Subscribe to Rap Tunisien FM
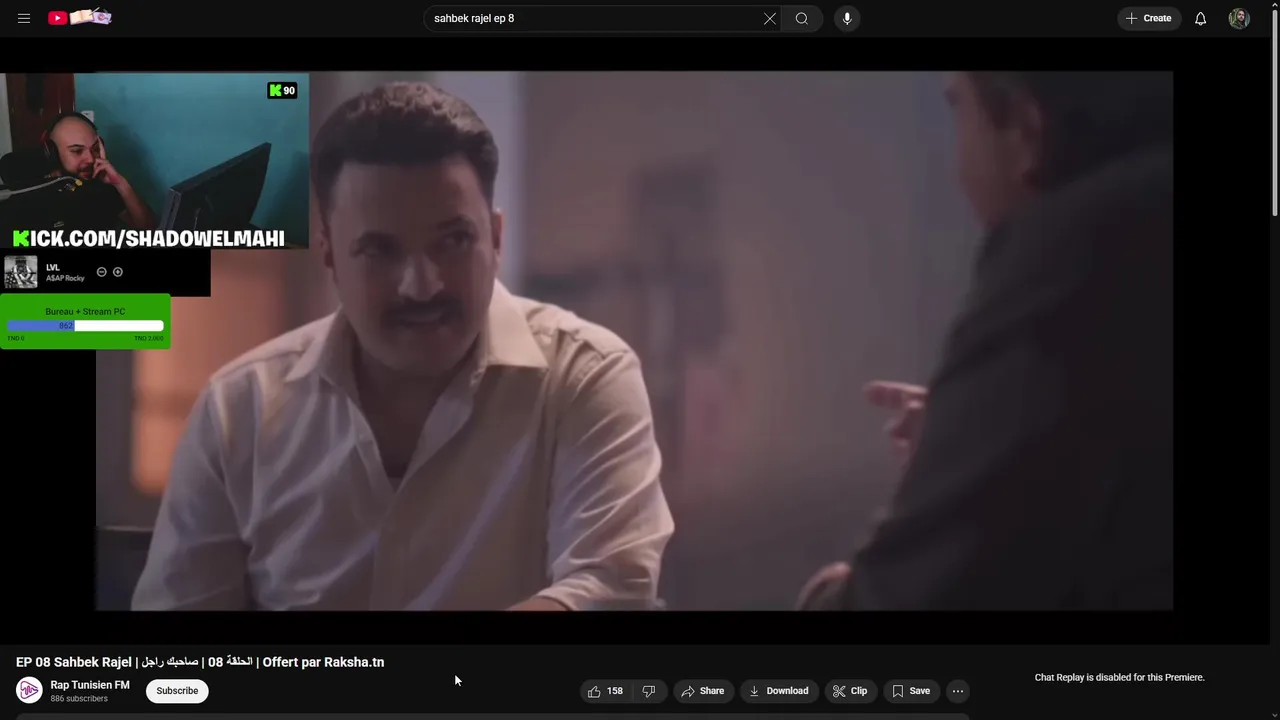Image resolution: width=1280 pixels, height=720 pixels. tap(177, 691)
